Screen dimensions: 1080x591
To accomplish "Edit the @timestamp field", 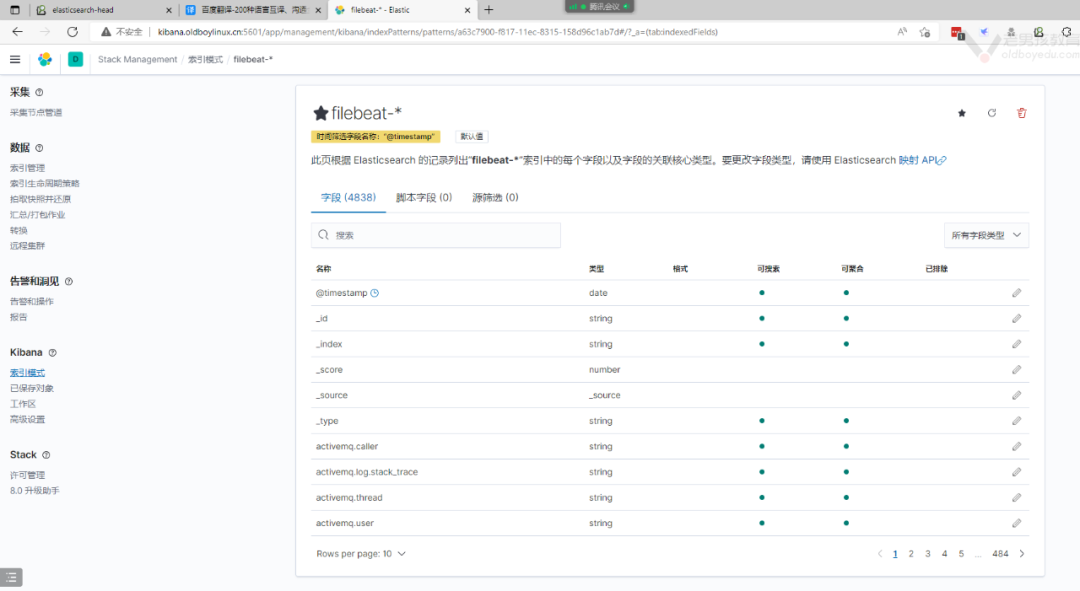I will 1017,293.
